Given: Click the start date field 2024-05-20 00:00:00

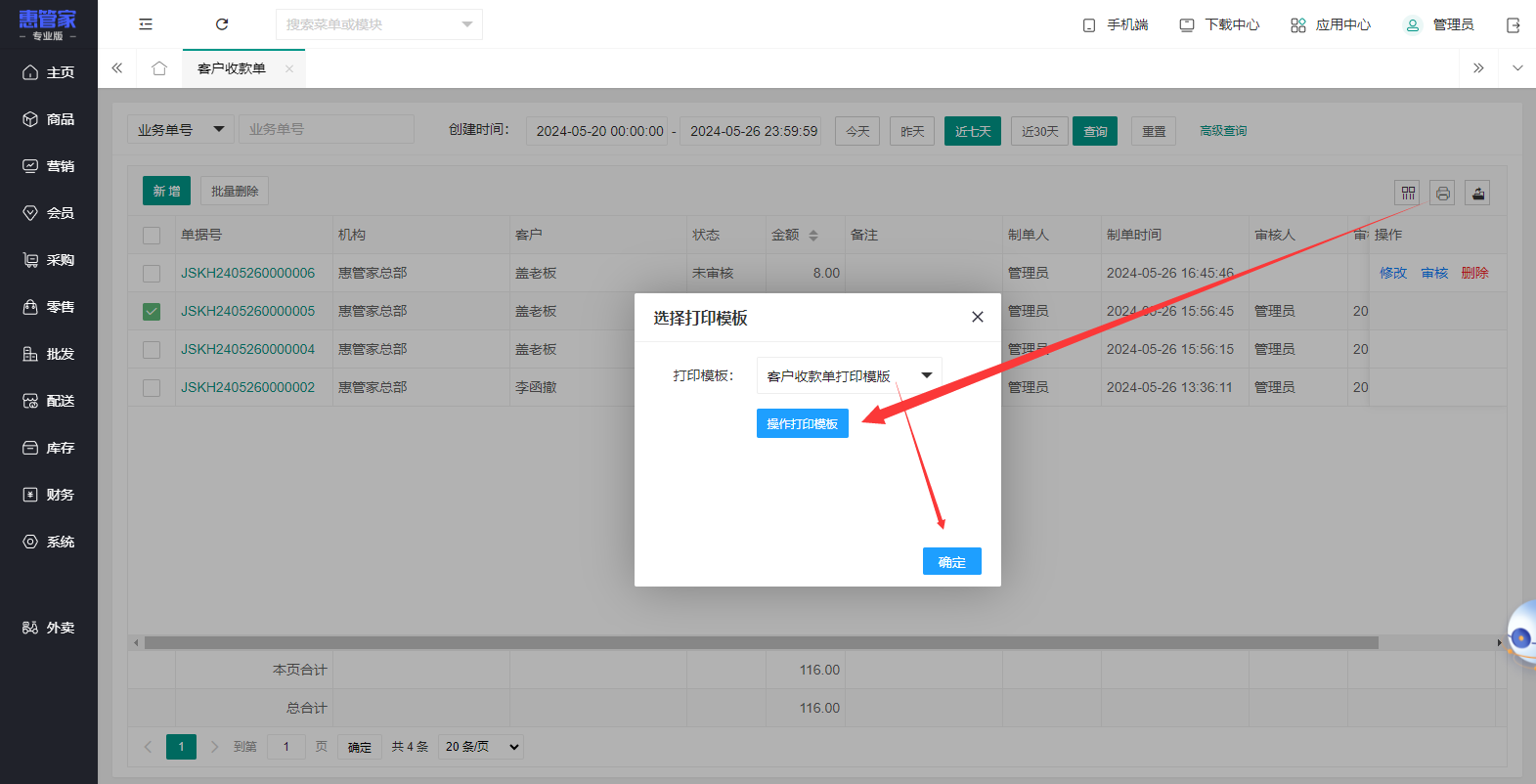Looking at the screenshot, I should tap(599, 131).
